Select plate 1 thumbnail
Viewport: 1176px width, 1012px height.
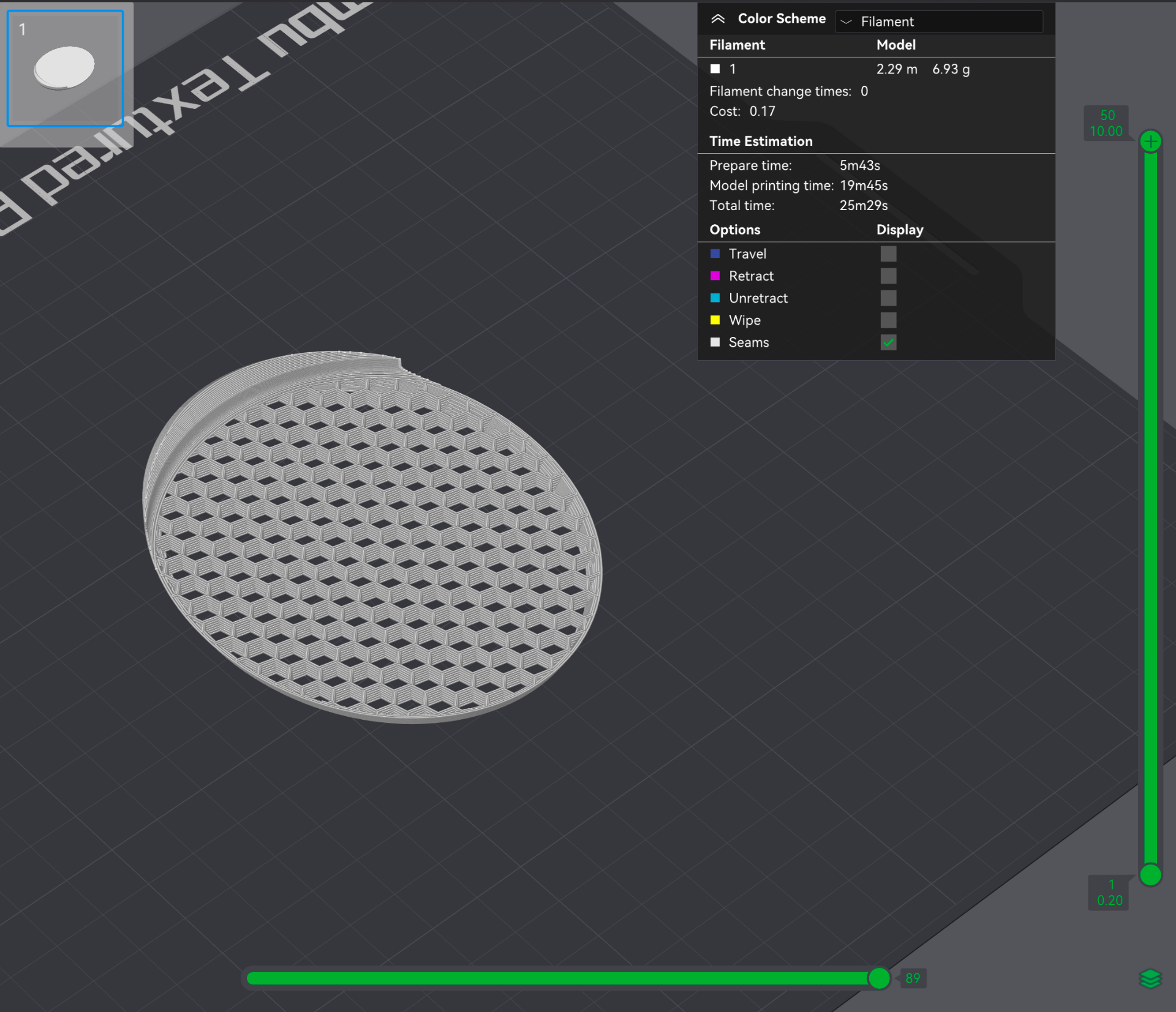66,69
